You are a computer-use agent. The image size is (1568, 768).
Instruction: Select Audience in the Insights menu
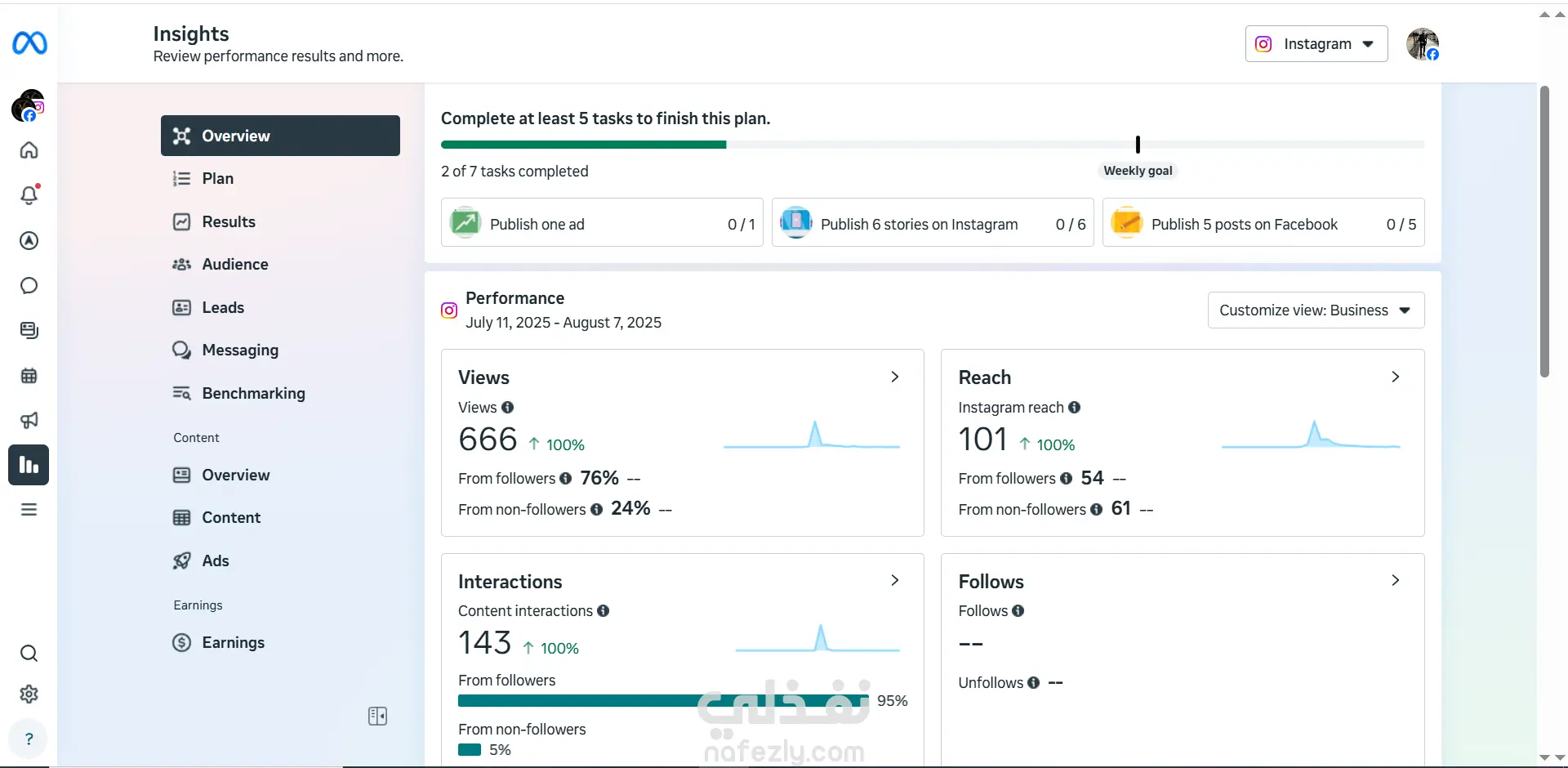[235, 265]
